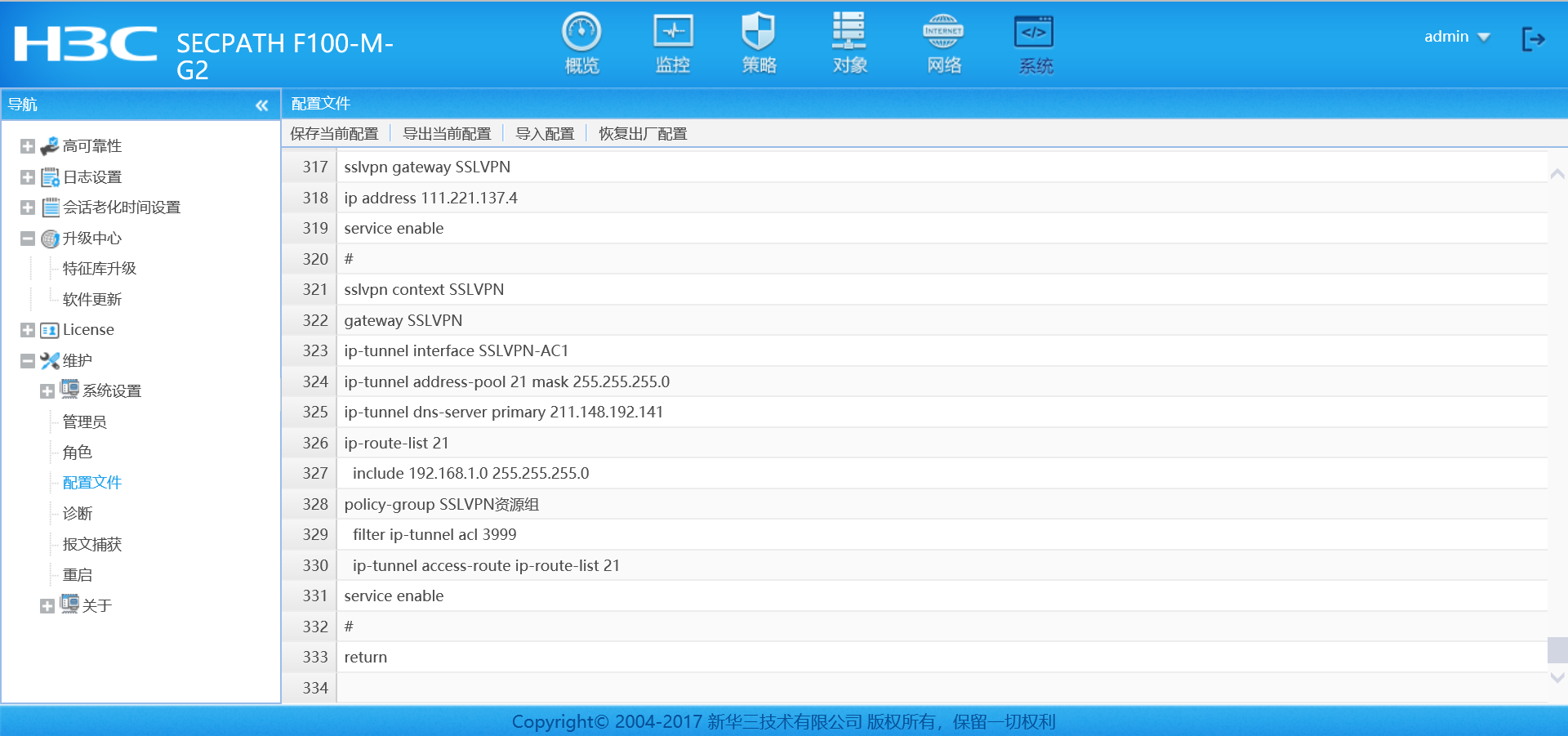Click line 318 'ip address 111.221.137.4'
The width and height of the screenshot is (1568, 736).
[430, 198]
